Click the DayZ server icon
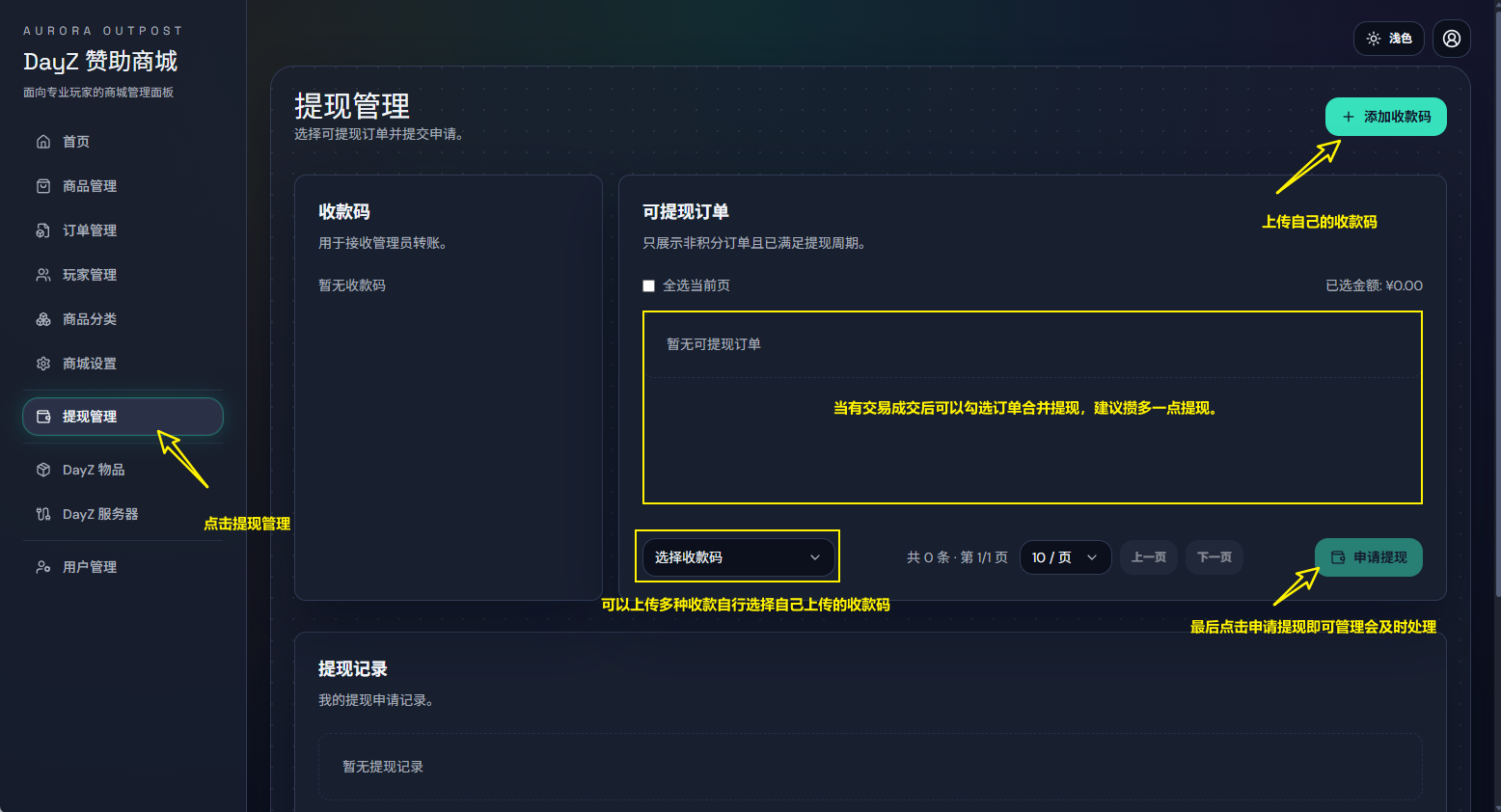 (x=43, y=514)
